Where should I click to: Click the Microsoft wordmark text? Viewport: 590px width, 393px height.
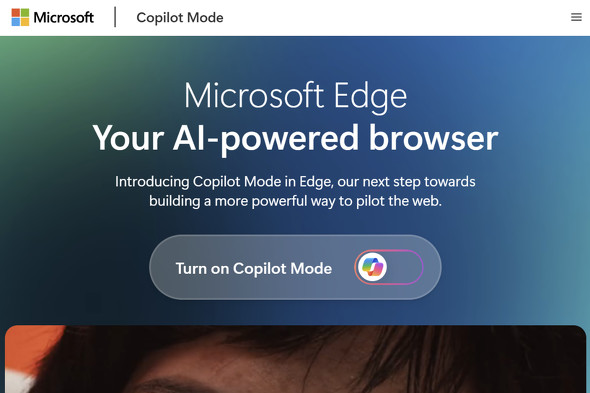[64, 17]
